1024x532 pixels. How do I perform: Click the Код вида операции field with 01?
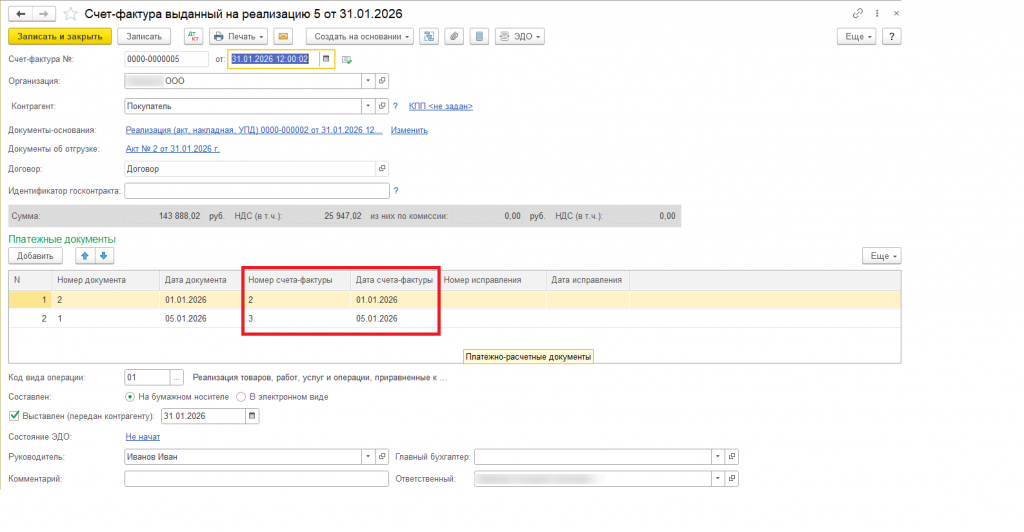click(x=147, y=377)
